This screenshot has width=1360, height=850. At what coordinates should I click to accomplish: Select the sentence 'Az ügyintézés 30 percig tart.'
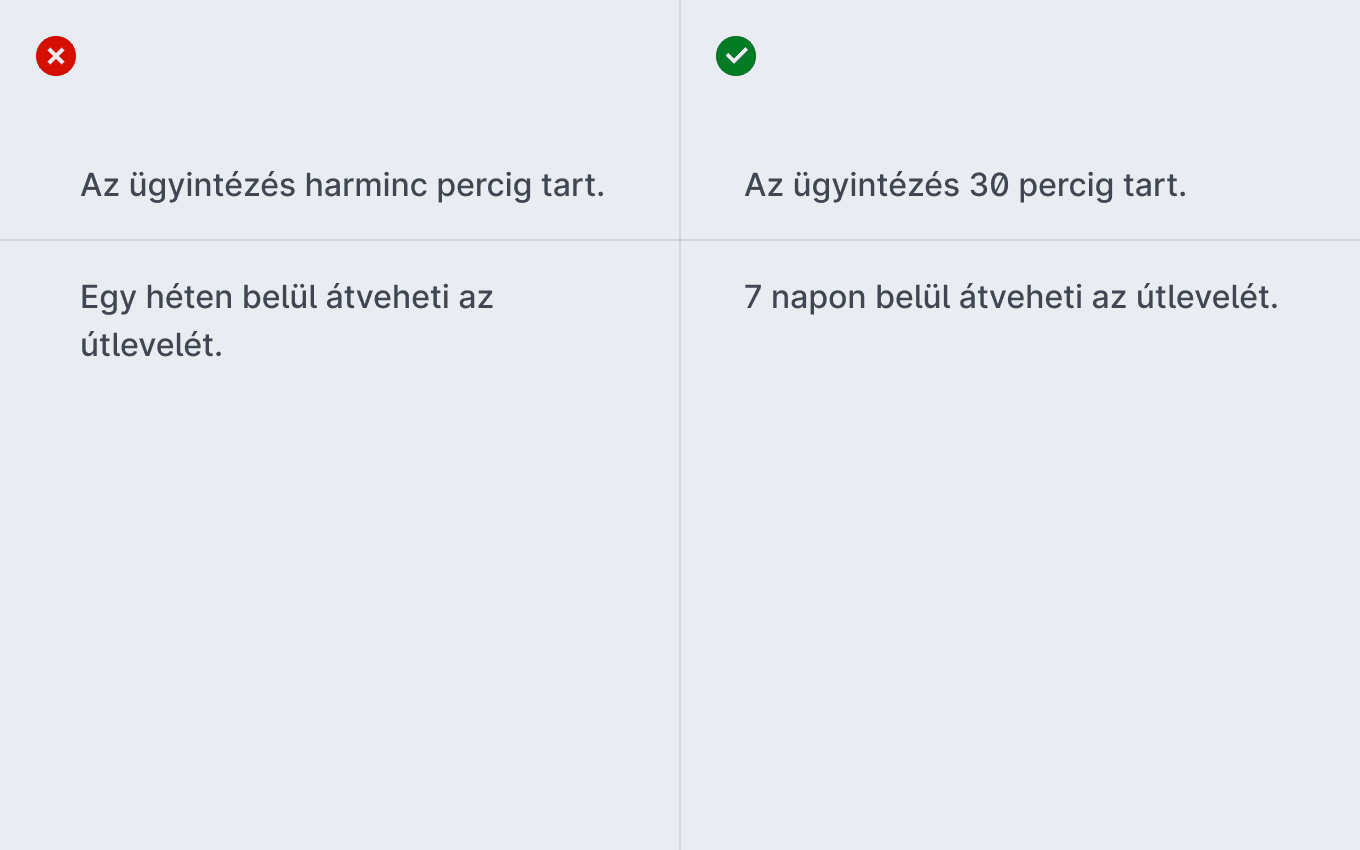[x=965, y=186]
